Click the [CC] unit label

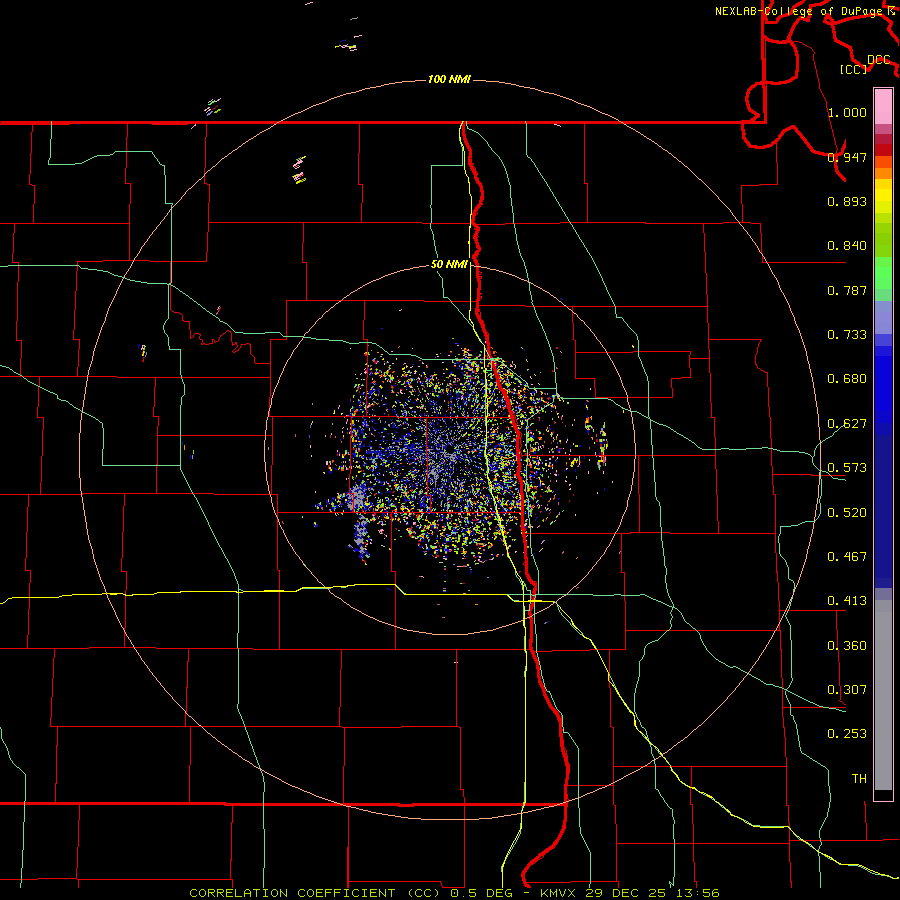(853, 69)
